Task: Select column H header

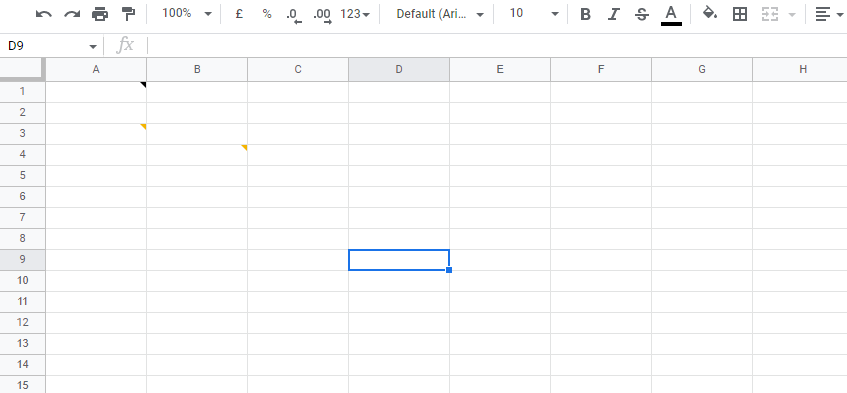Action: [x=800, y=70]
